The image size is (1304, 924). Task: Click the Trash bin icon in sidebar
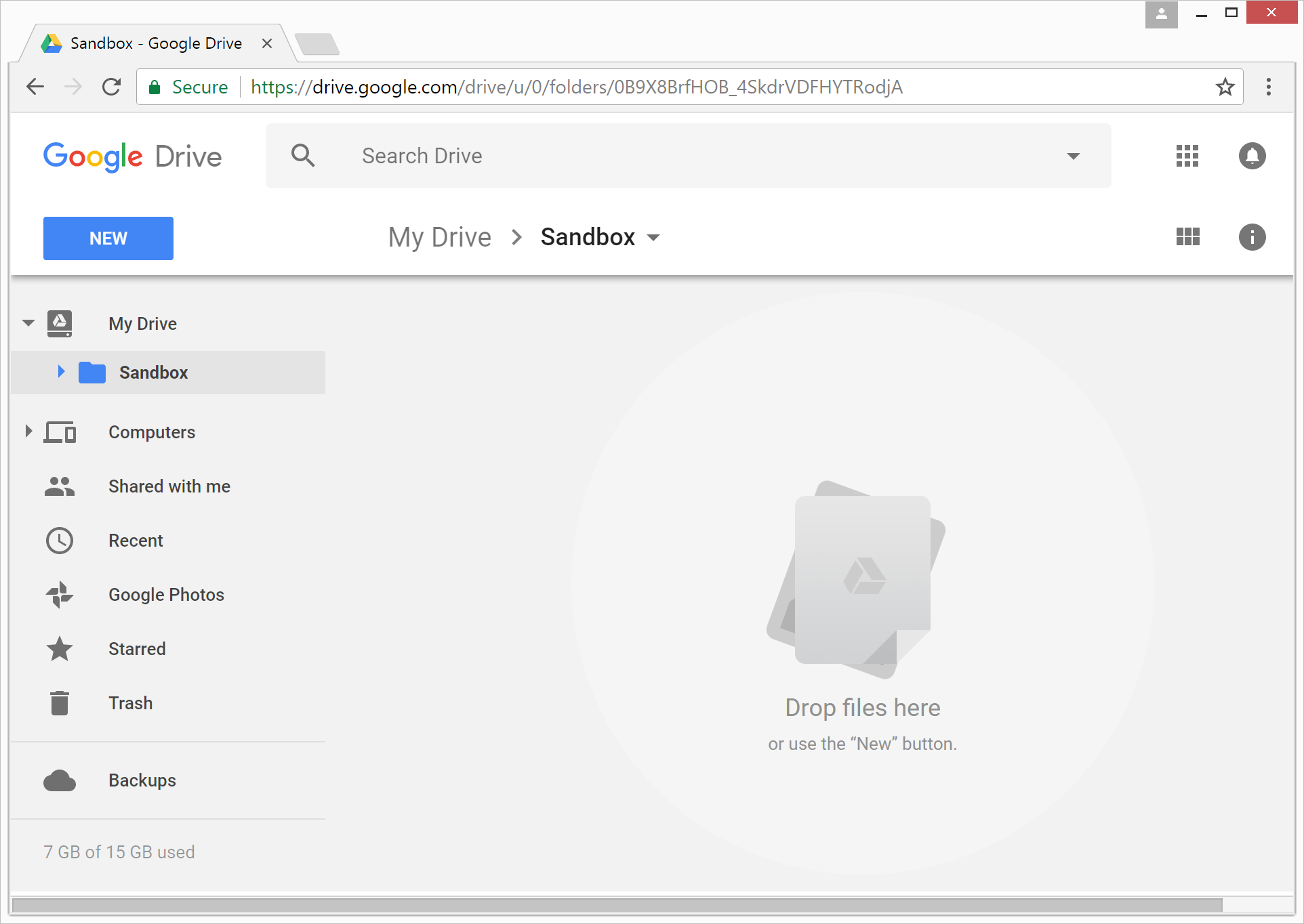point(60,702)
